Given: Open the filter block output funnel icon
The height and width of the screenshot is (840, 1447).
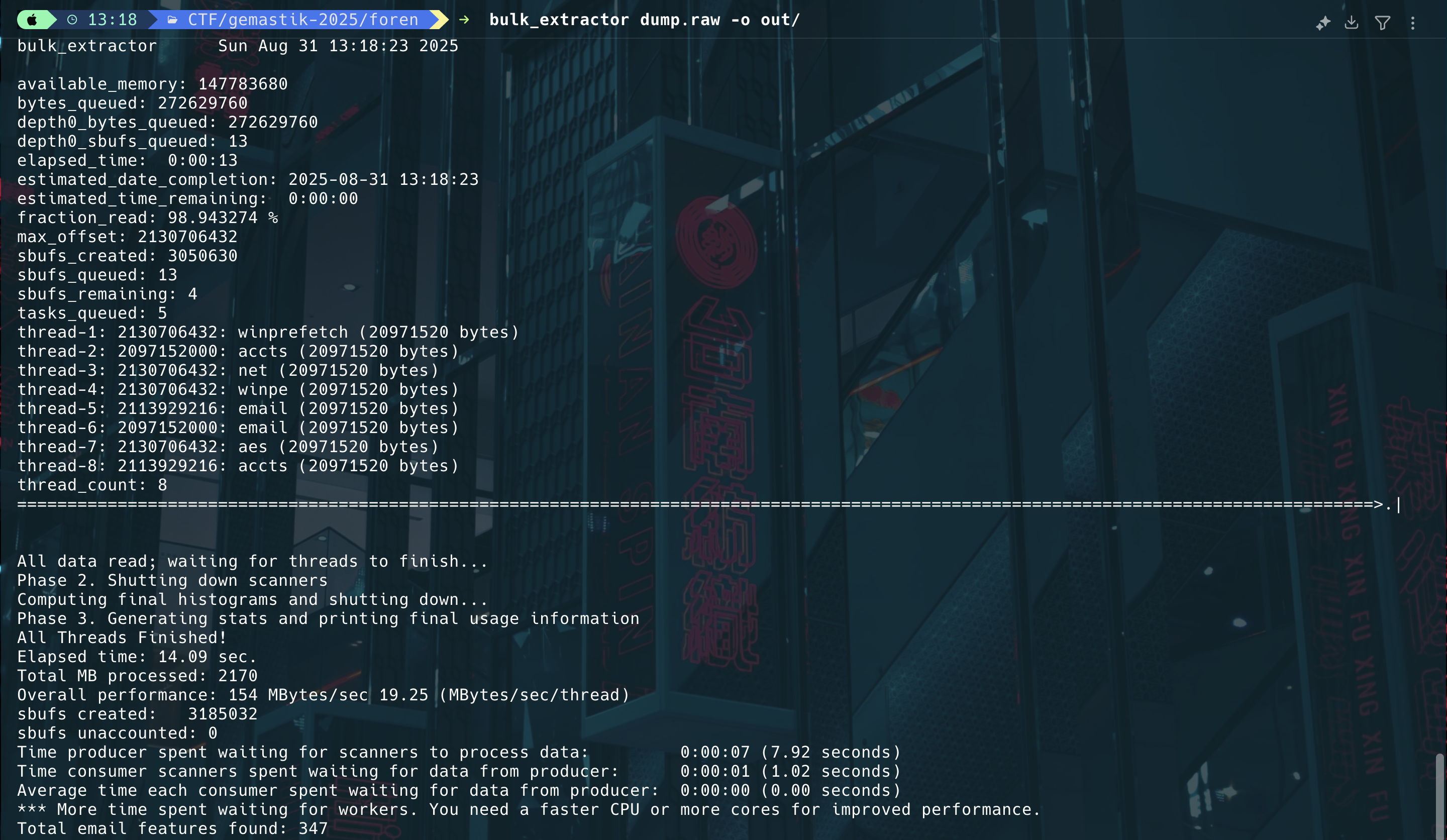Looking at the screenshot, I should [1383, 23].
